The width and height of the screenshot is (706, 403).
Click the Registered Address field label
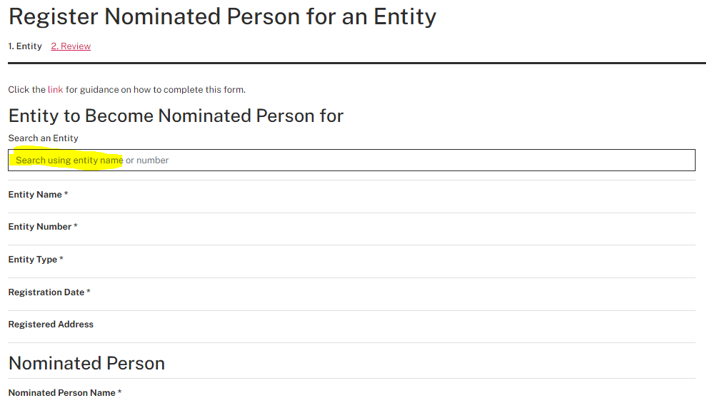pyautogui.click(x=51, y=324)
